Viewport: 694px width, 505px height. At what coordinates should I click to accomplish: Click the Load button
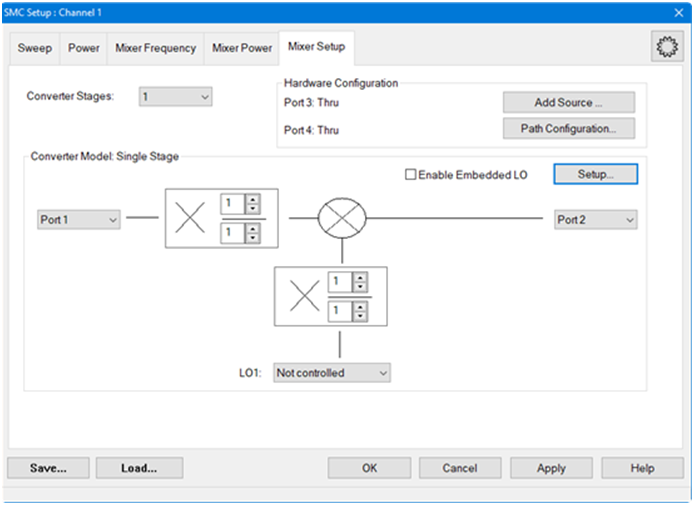[139, 468]
